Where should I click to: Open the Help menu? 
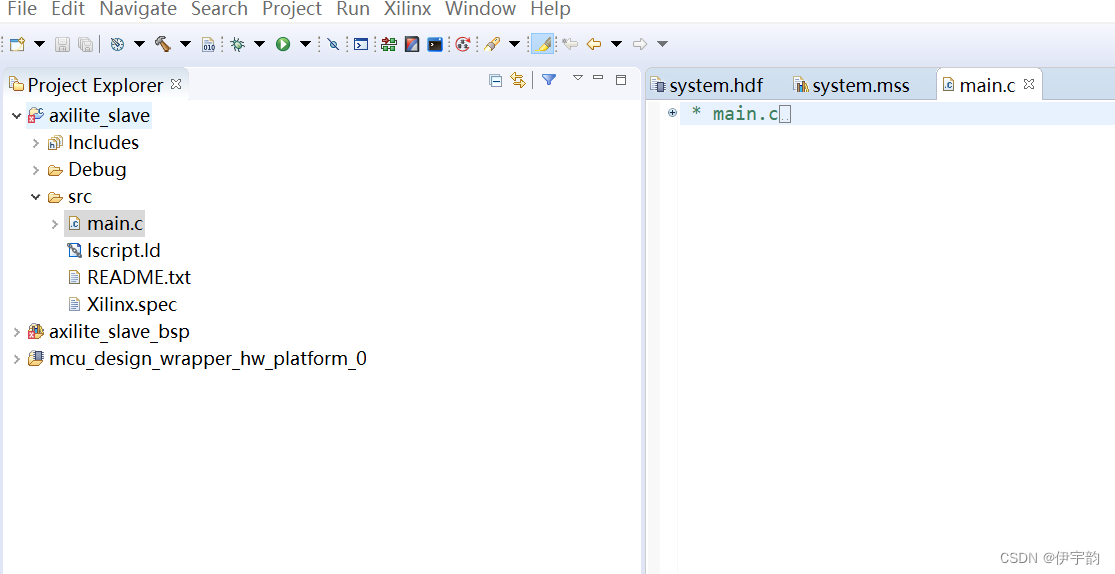[550, 9]
